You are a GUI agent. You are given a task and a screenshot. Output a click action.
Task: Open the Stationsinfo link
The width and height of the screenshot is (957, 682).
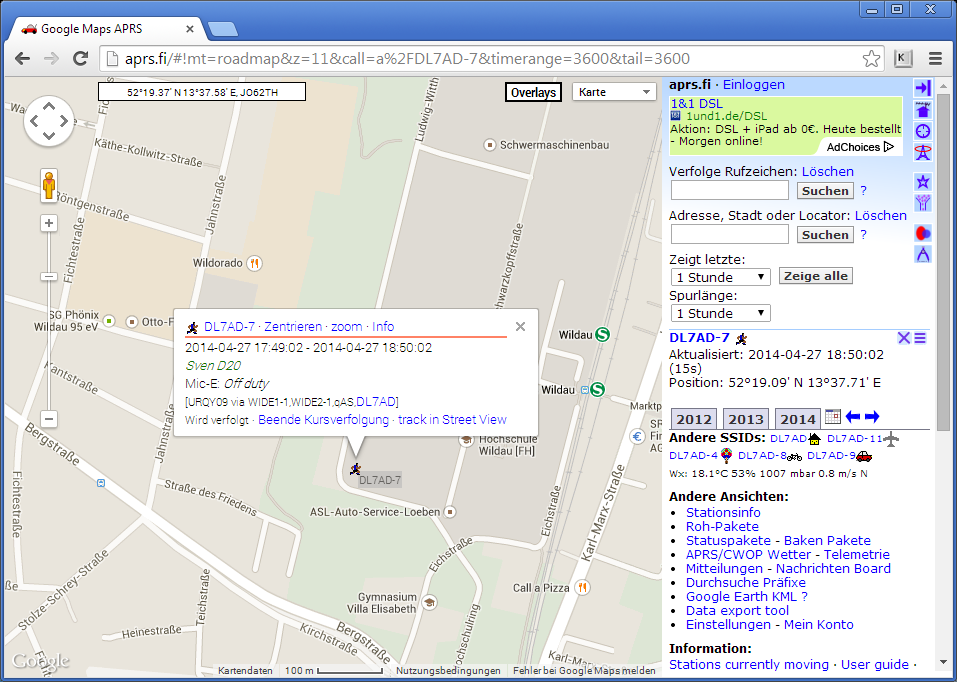coord(723,512)
